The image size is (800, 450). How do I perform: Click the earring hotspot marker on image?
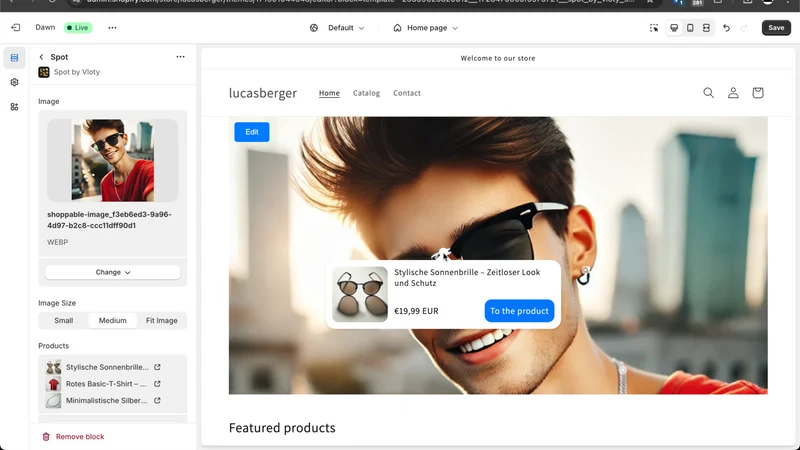tap(585, 270)
